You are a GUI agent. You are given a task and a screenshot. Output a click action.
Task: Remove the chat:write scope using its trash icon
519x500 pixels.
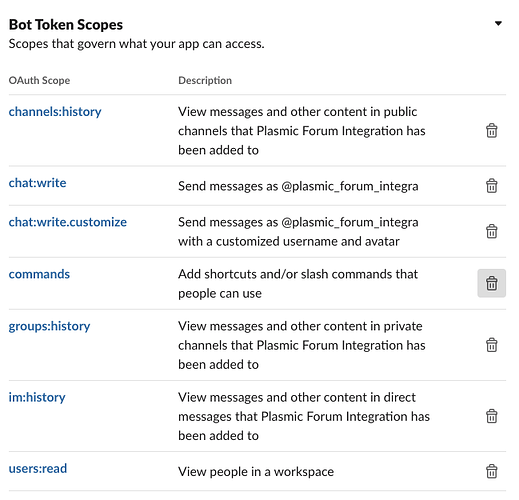[492, 186]
